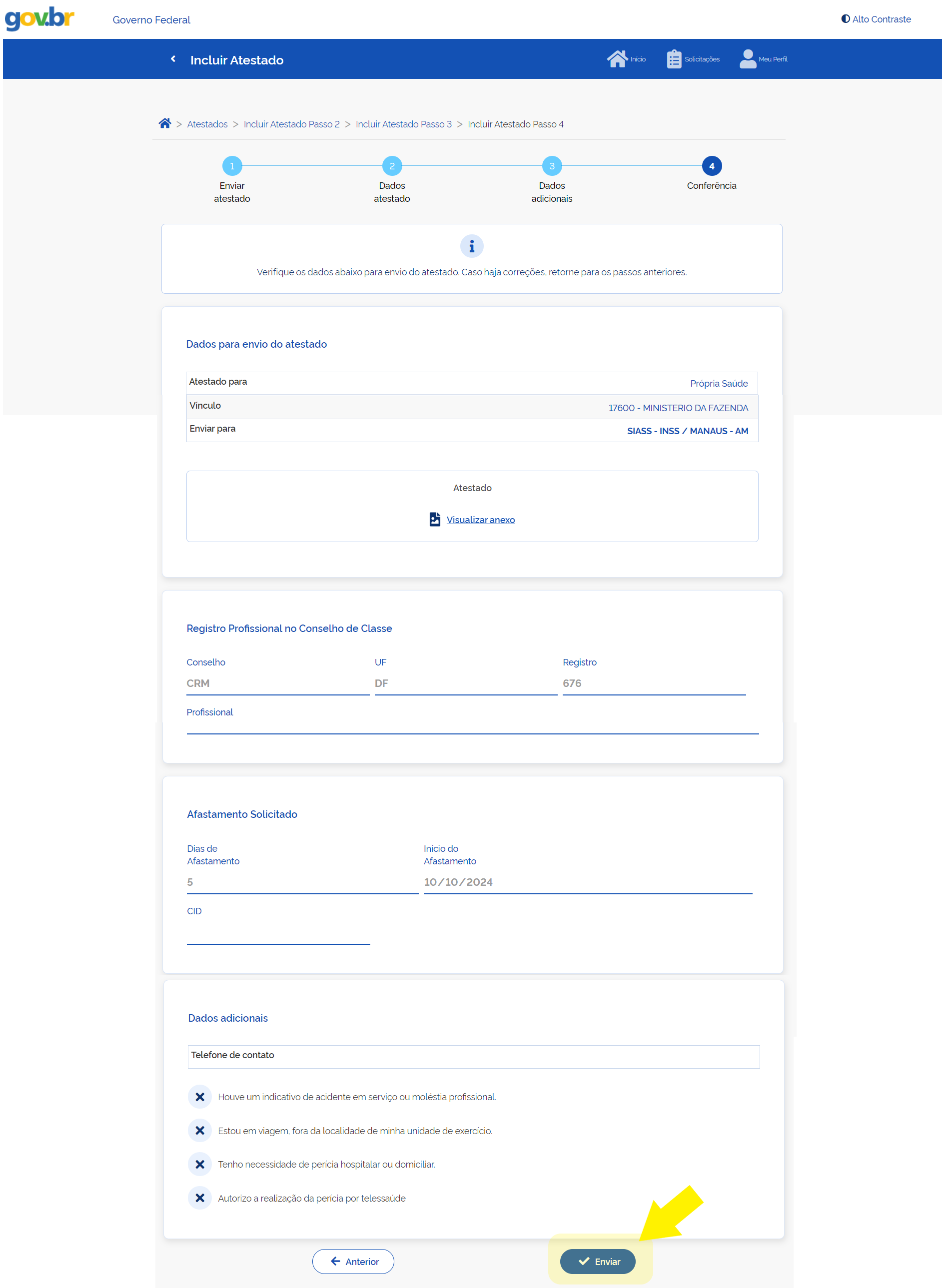Toggle the telessaúde authorization indicator
The image size is (945, 1288).
[x=199, y=1198]
